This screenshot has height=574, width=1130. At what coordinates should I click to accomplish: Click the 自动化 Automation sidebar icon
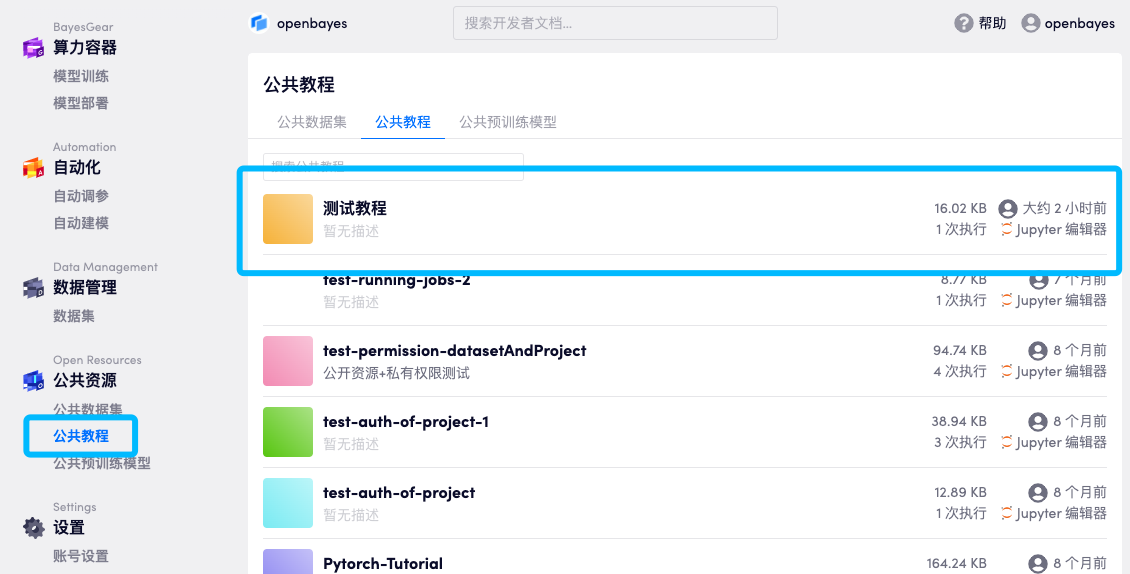click(x=34, y=167)
